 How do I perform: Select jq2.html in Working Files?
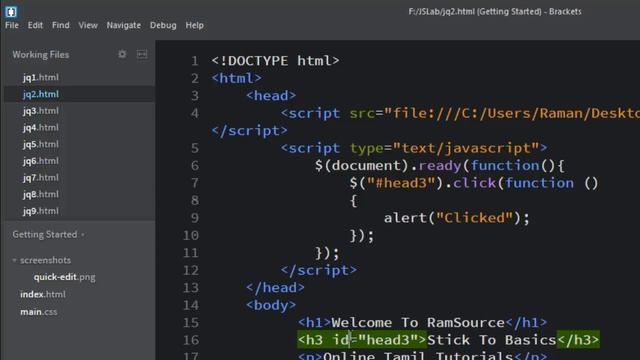coord(41,94)
